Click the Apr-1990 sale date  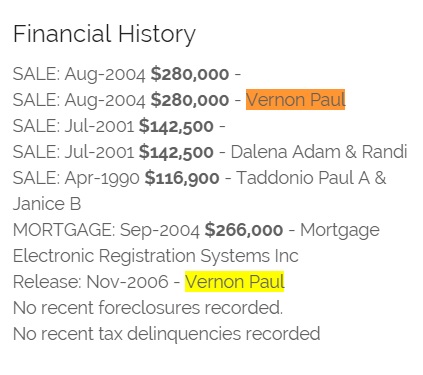point(102,178)
